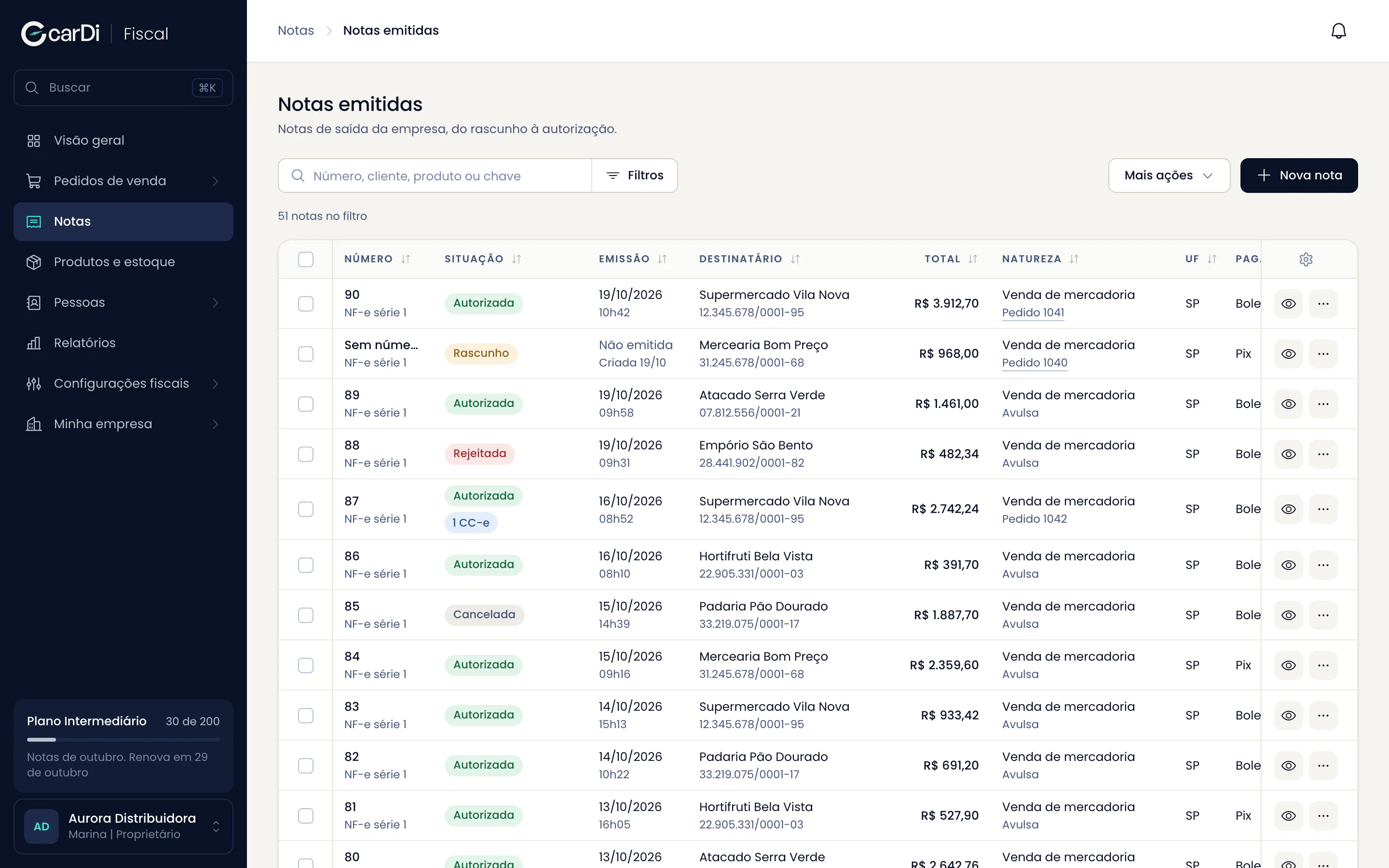The width and height of the screenshot is (1389, 868).
Task: View the draft Mercearia Bom Preço note
Action: click(1289, 353)
